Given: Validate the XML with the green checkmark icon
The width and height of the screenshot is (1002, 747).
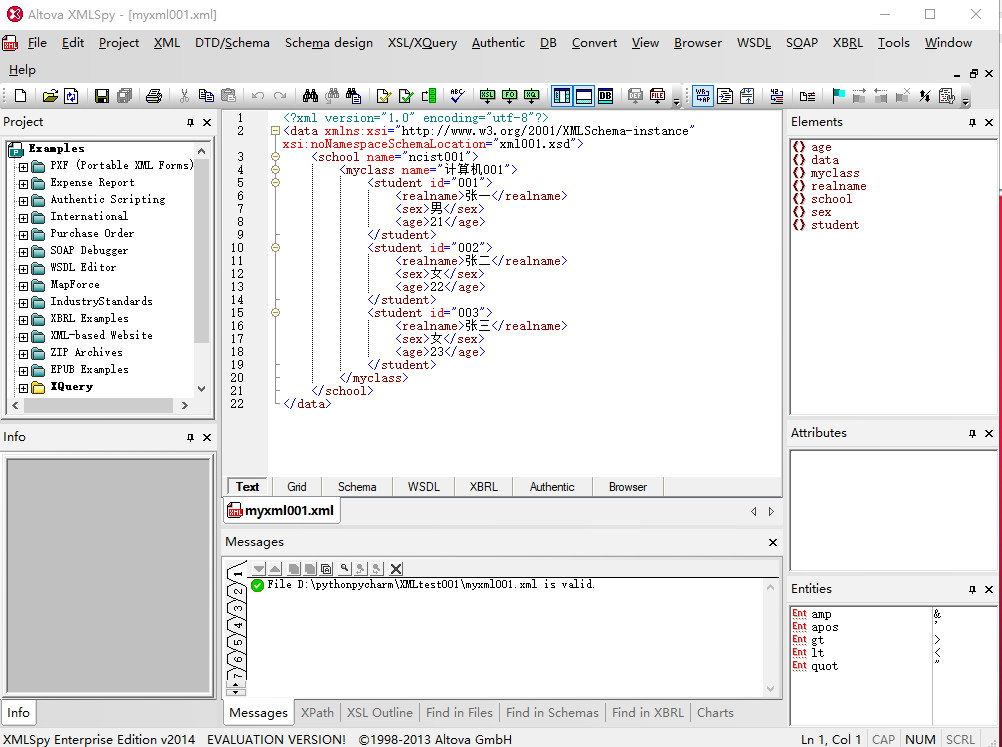Looking at the screenshot, I should [406, 96].
